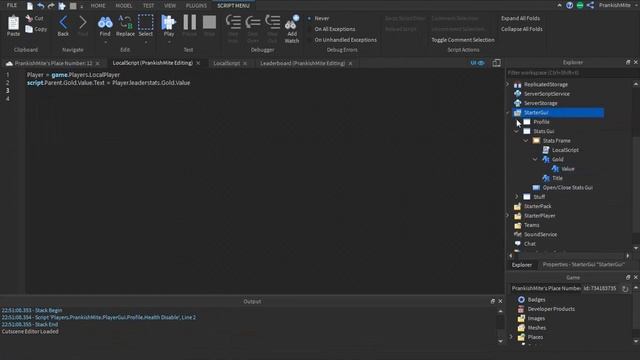Select On All Exceptions option

(335, 29)
